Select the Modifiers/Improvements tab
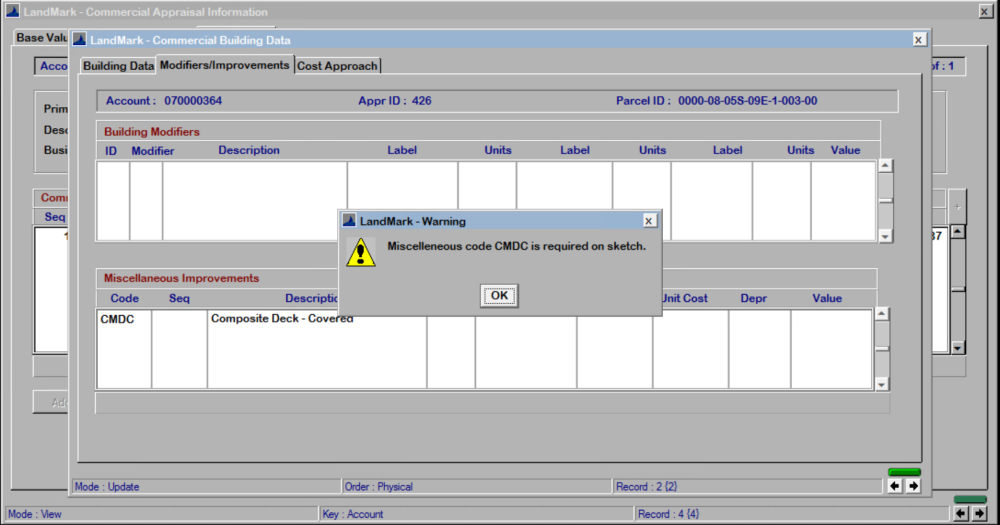1000x525 pixels. point(224,65)
